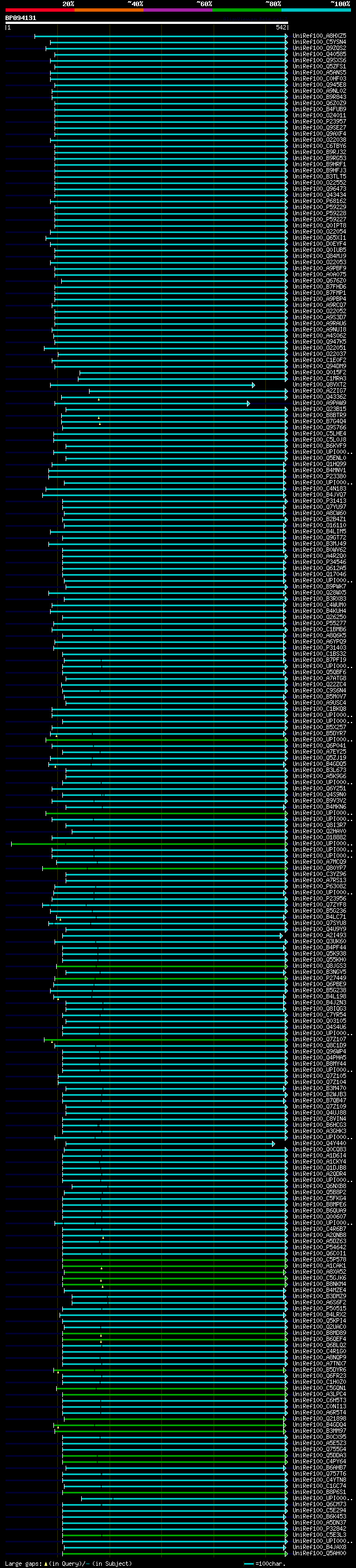
Task: Click hit label UniRef100_B8MY44
Action: click(319, 1064)
